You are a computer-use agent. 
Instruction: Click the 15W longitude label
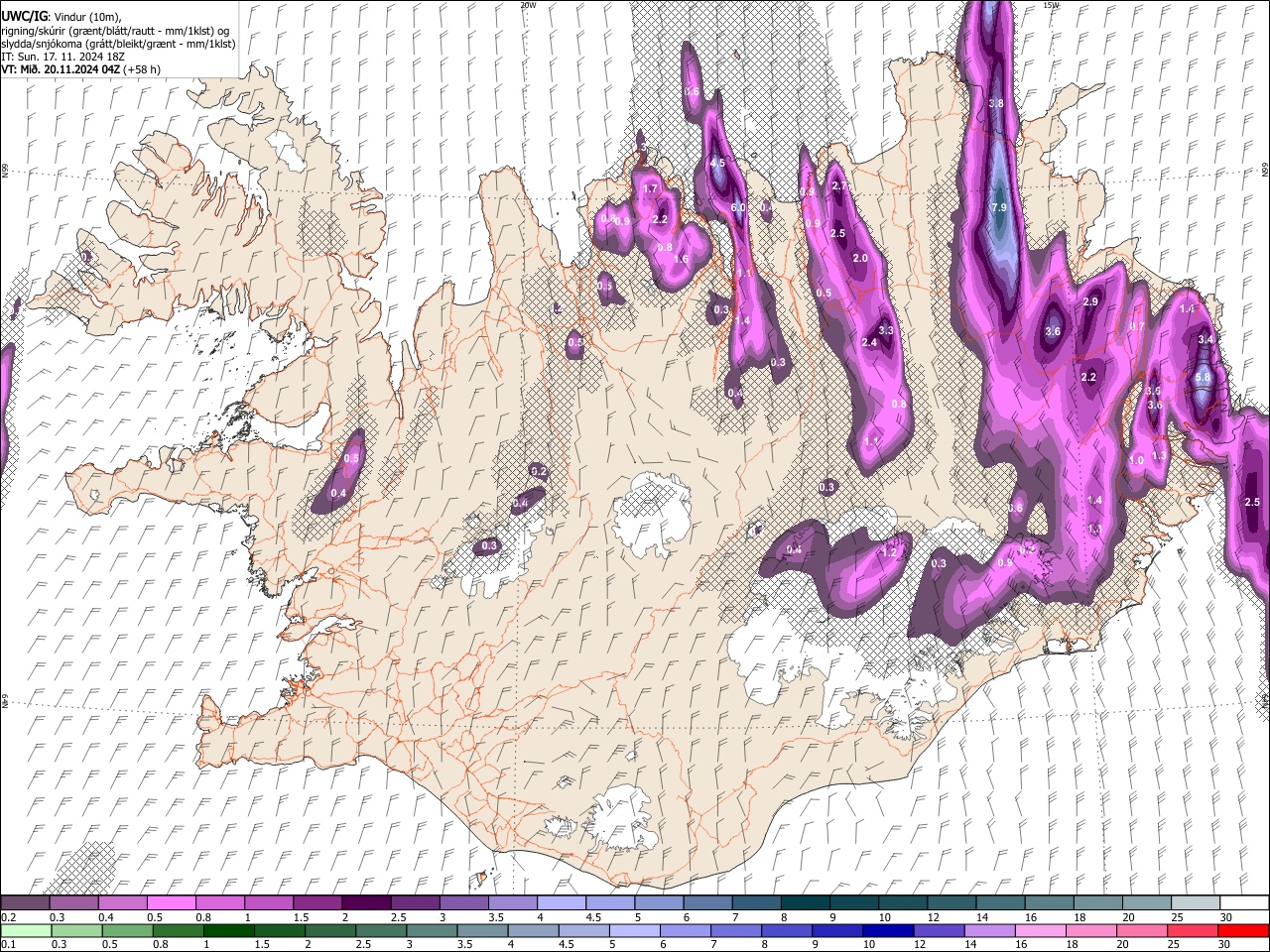(1051, 5)
